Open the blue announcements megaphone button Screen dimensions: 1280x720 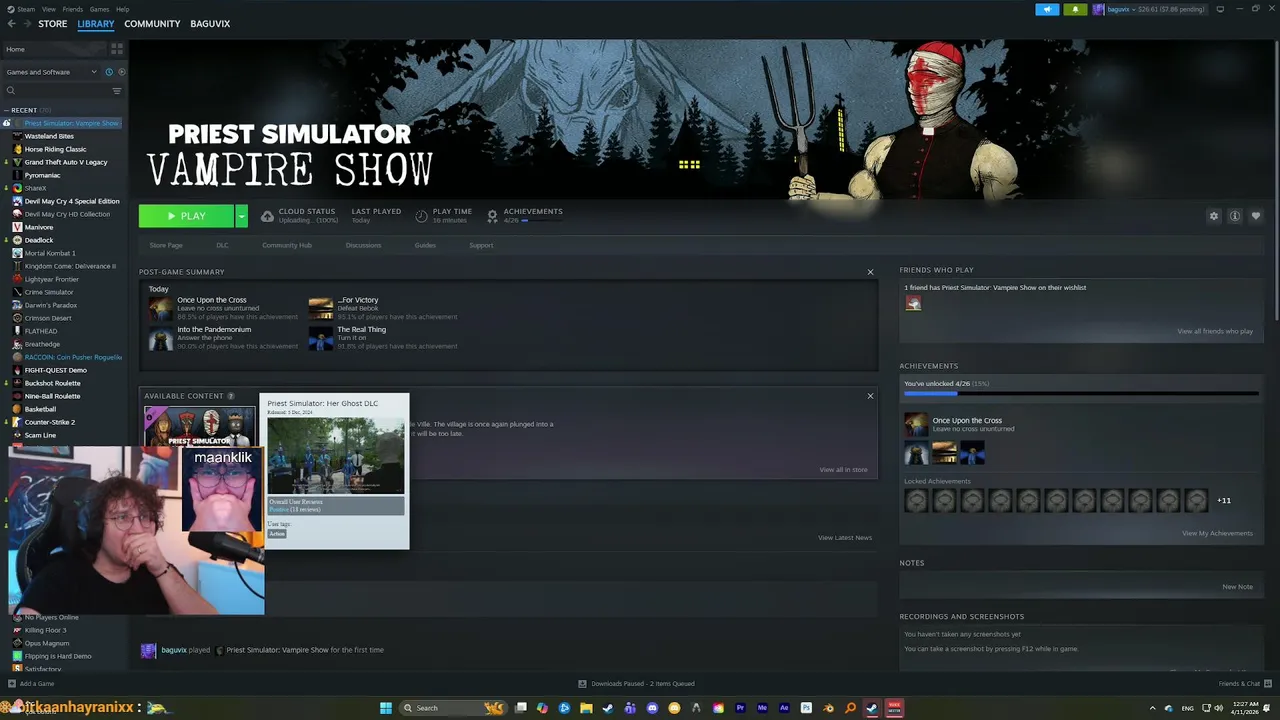coord(1047,9)
